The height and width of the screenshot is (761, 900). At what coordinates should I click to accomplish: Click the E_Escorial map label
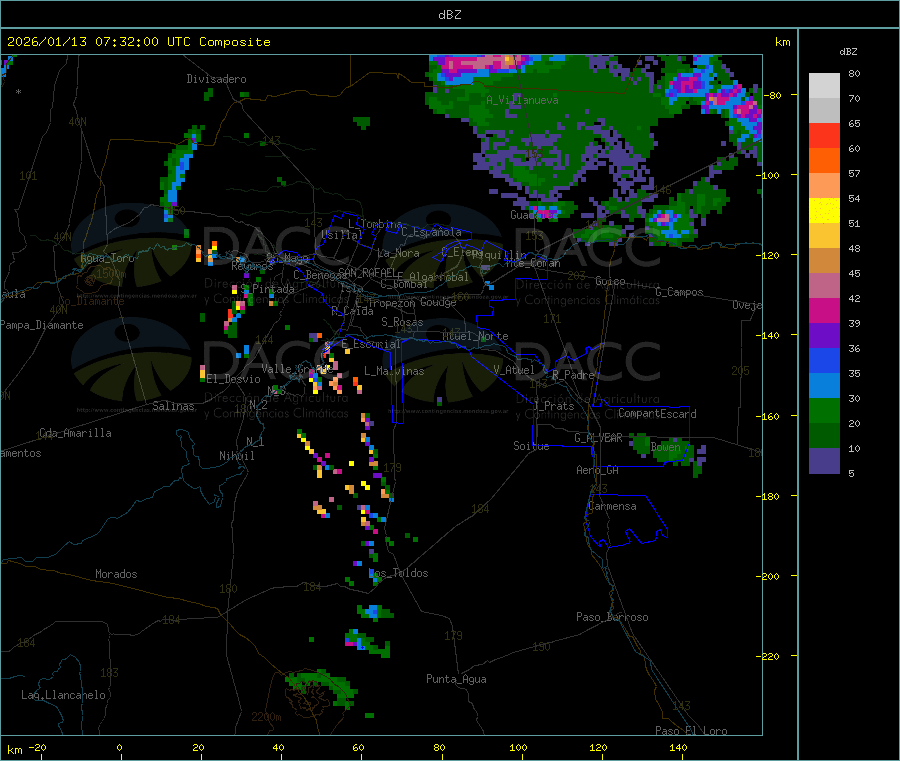point(371,344)
